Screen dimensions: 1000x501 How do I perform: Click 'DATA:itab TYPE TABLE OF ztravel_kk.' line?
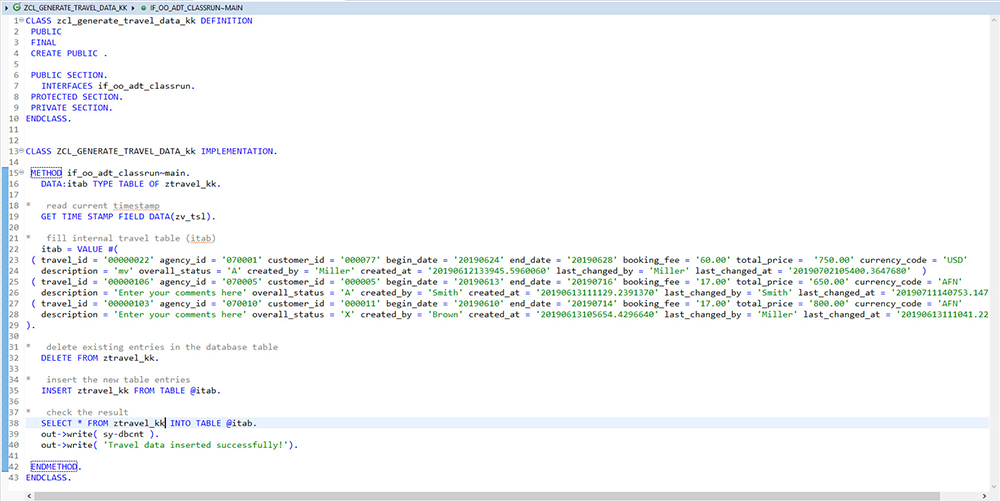[131, 184]
